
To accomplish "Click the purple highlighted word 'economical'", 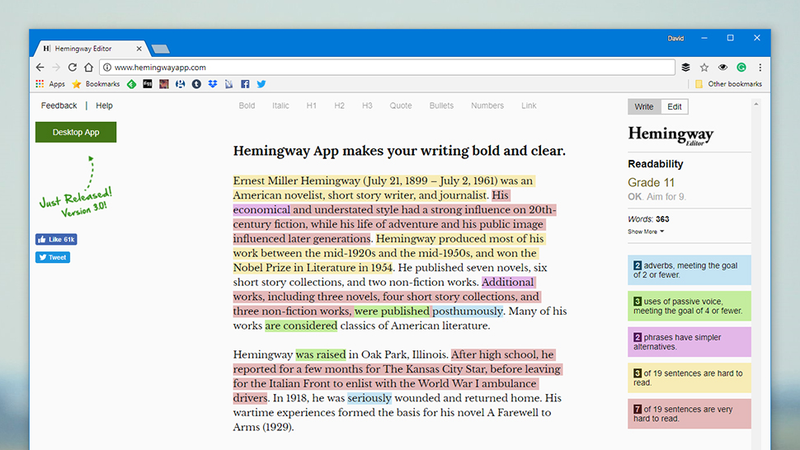I will tap(262, 210).
